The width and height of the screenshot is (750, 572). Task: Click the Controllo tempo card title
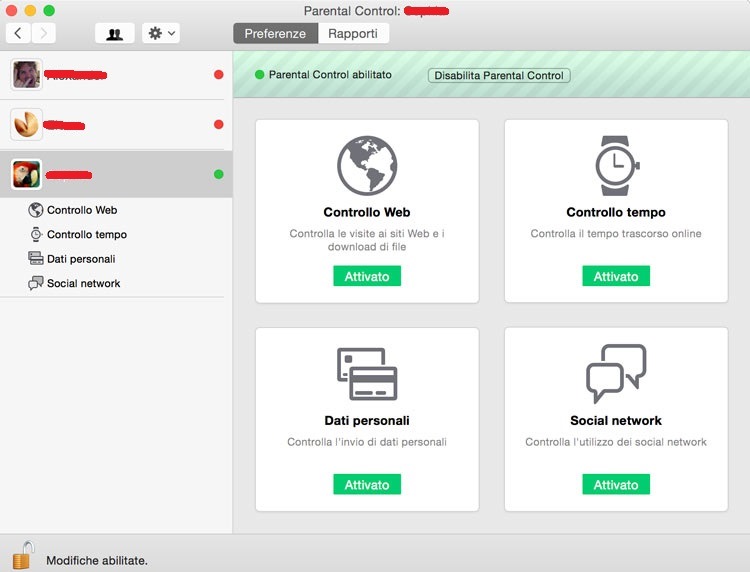click(x=616, y=212)
